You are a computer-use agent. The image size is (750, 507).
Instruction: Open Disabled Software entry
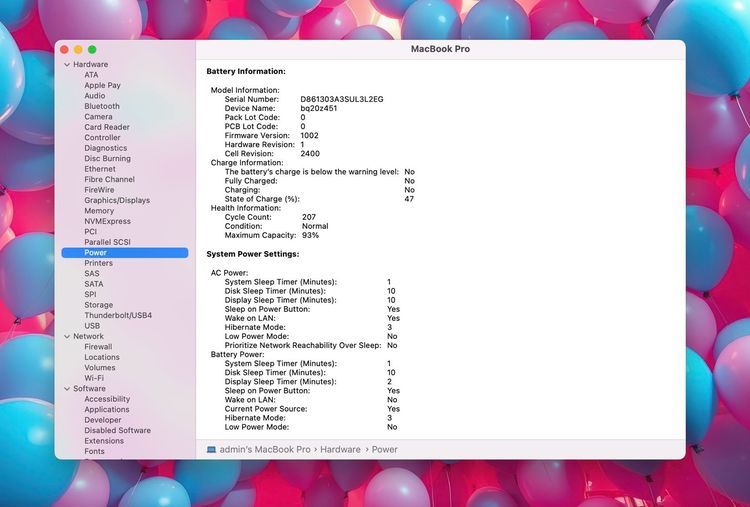pos(118,430)
